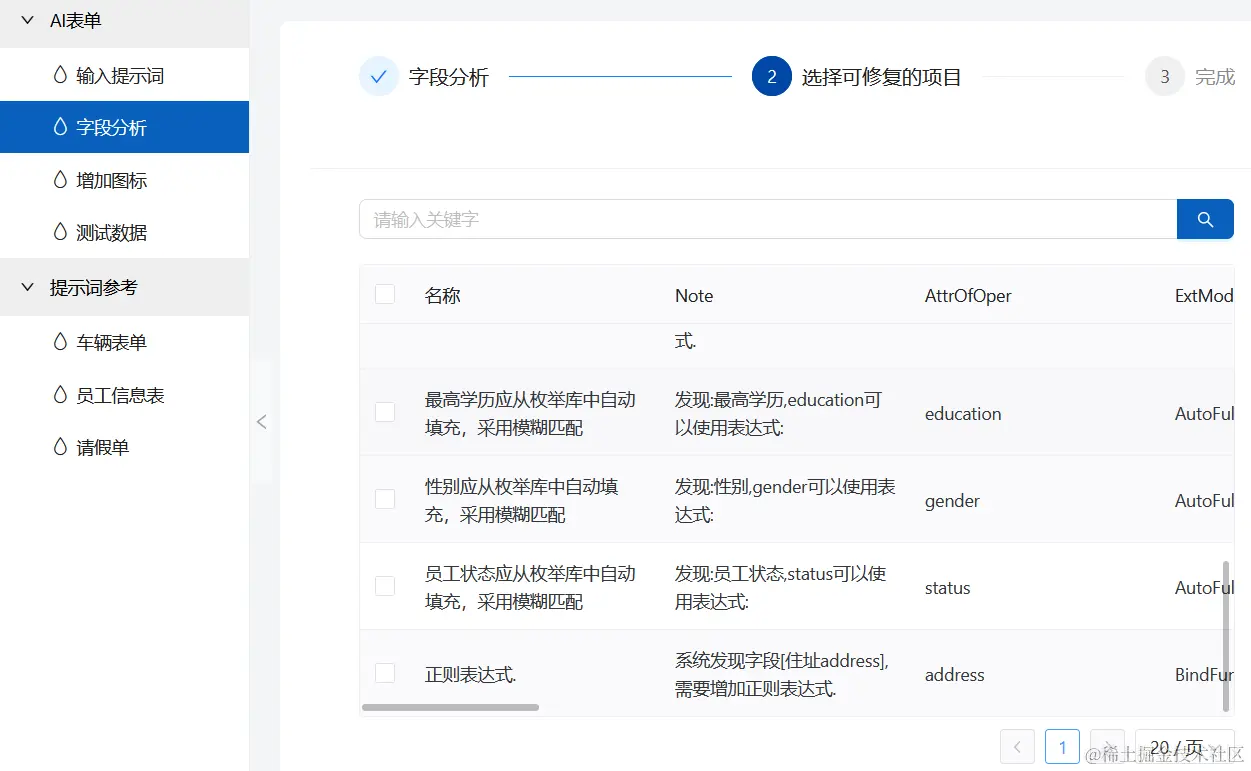Open the 测试数据 menu item
This screenshot has height=771, width=1251.
(x=124, y=232)
